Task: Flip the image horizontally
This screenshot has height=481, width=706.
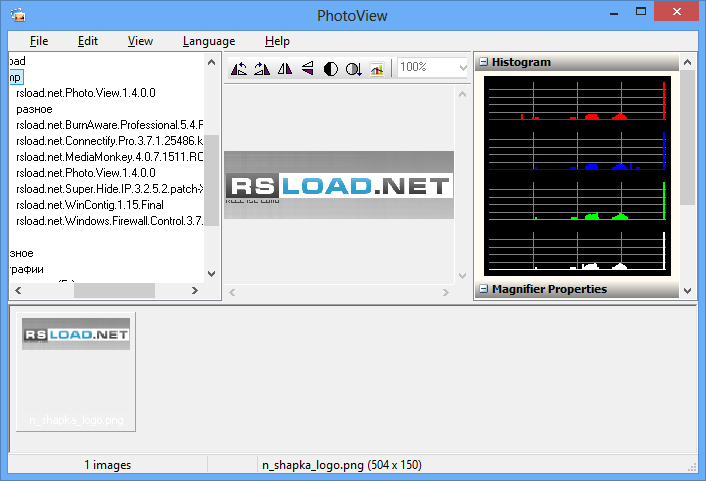Action: [x=285, y=69]
